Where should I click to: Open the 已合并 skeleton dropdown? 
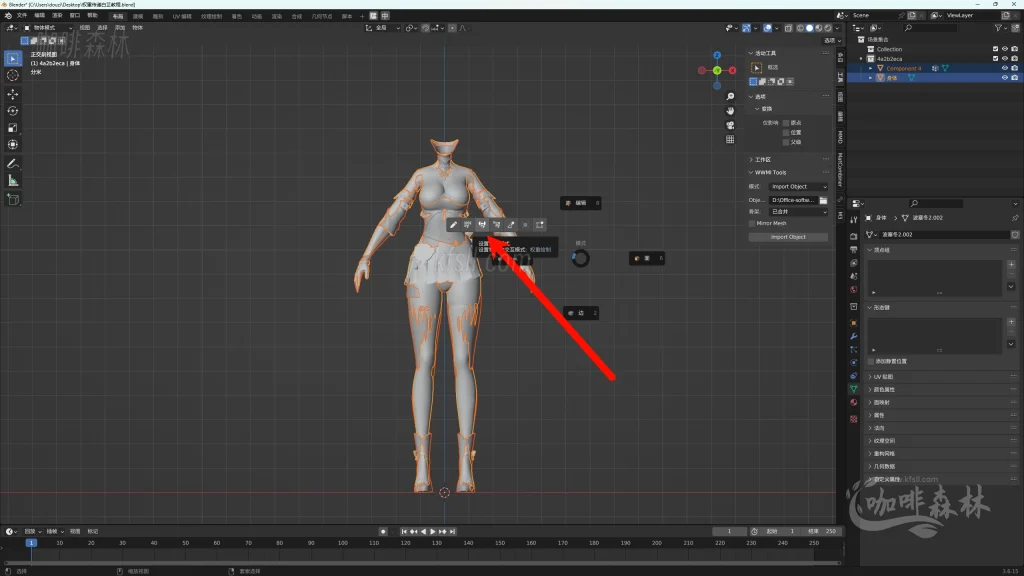[799, 212]
